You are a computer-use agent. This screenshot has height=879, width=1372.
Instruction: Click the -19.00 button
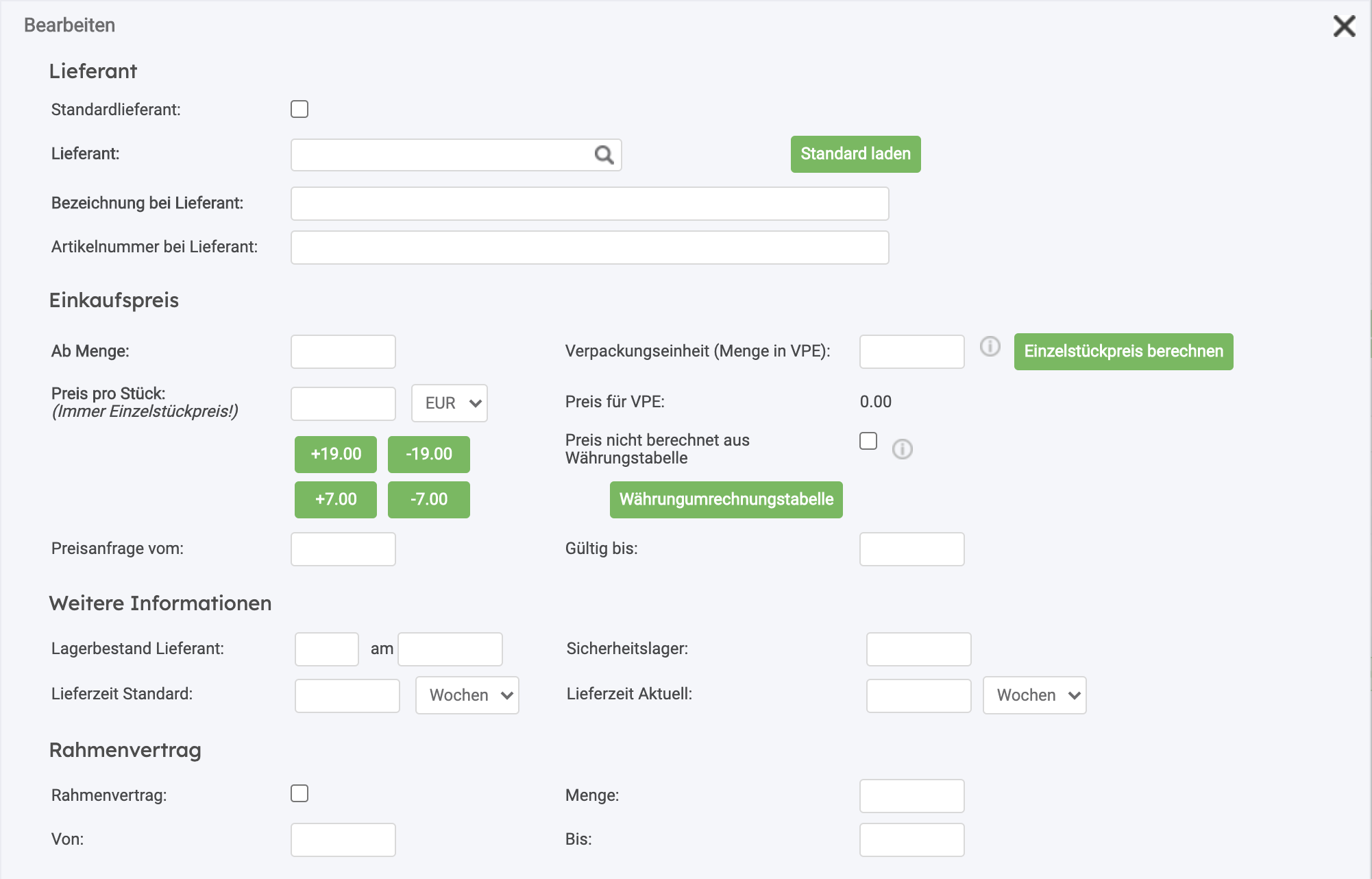coord(429,455)
